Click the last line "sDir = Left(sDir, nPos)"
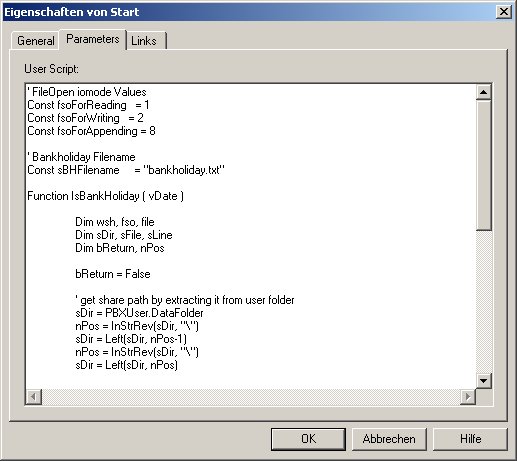The width and height of the screenshot is (517, 461). (127, 365)
